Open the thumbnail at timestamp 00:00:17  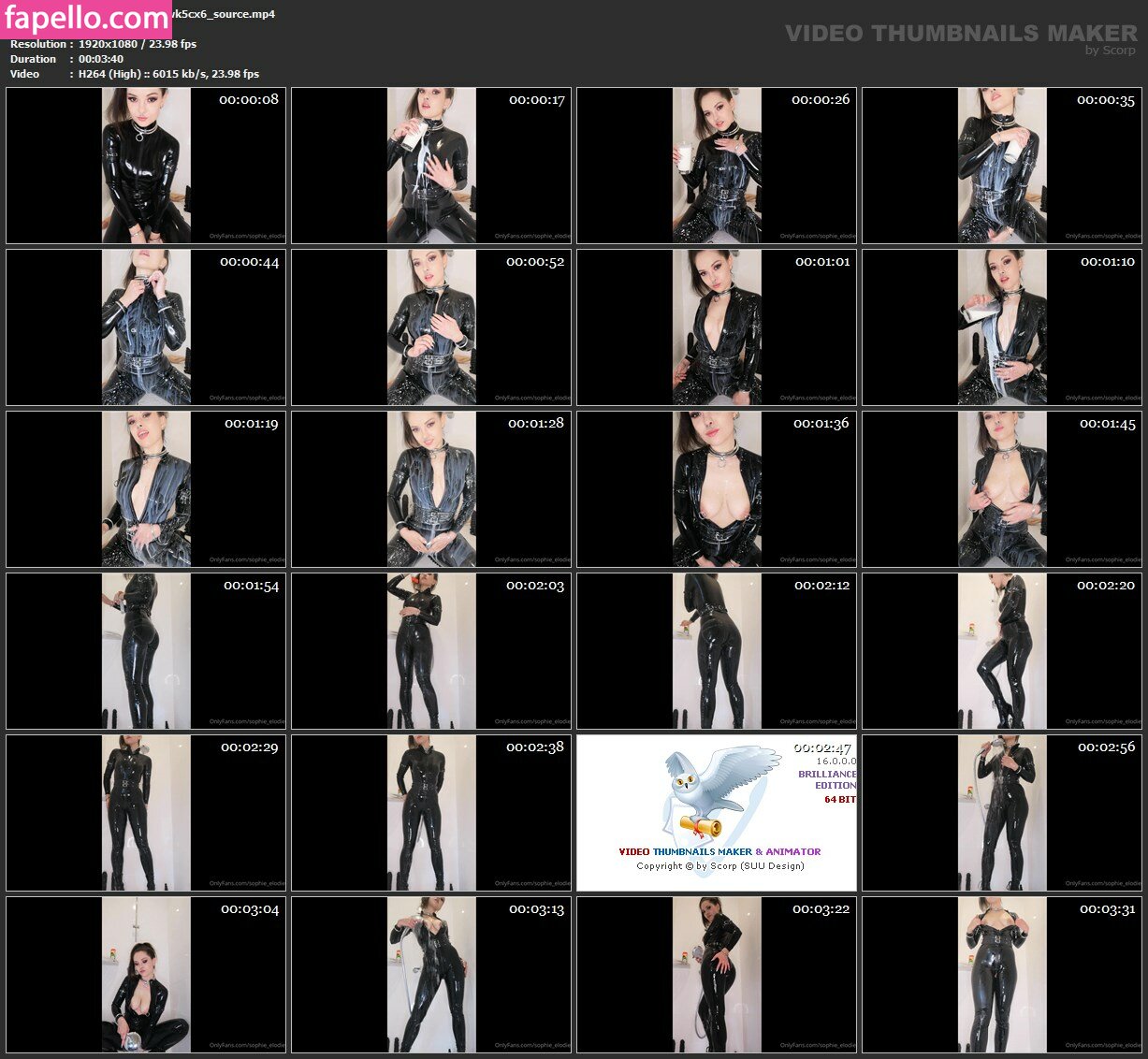[431, 166]
